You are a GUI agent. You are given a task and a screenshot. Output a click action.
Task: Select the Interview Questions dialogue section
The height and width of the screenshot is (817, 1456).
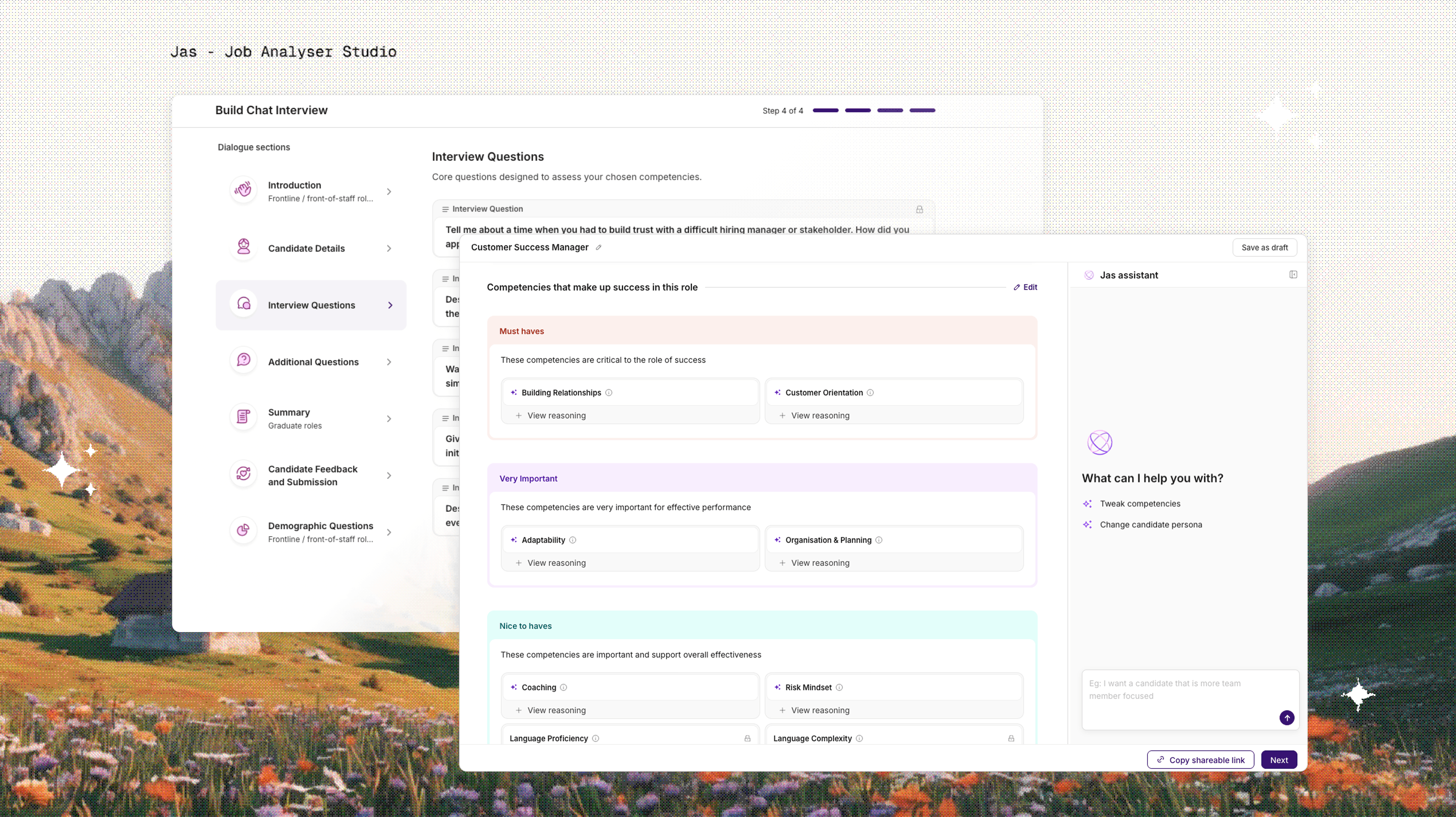tap(311, 305)
